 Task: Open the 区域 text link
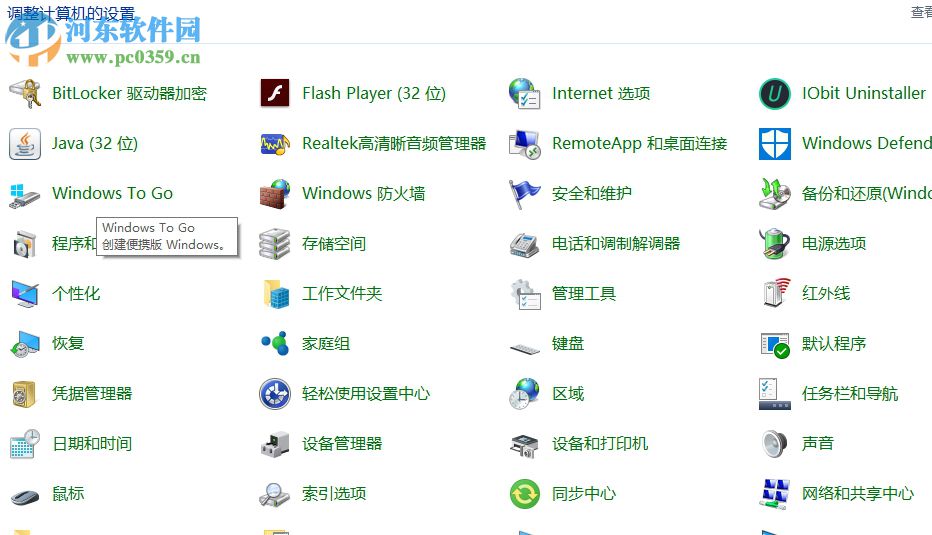(x=568, y=394)
